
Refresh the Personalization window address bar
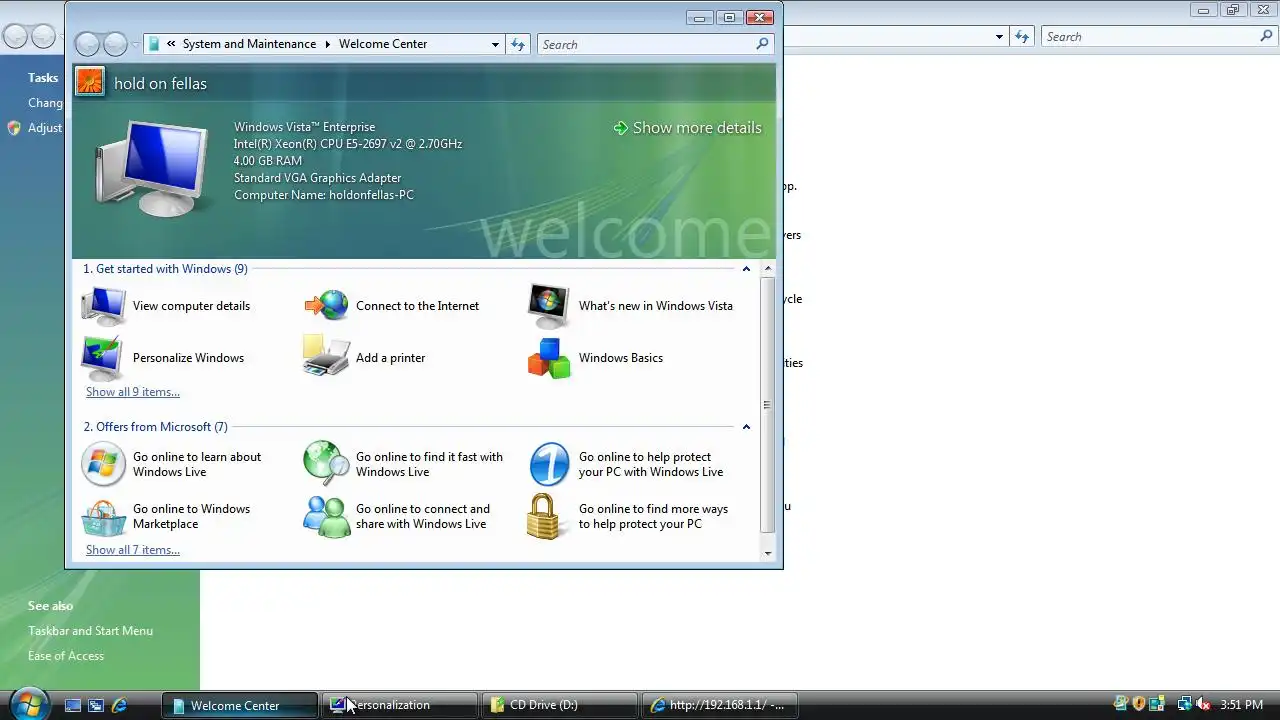(1022, 36)
